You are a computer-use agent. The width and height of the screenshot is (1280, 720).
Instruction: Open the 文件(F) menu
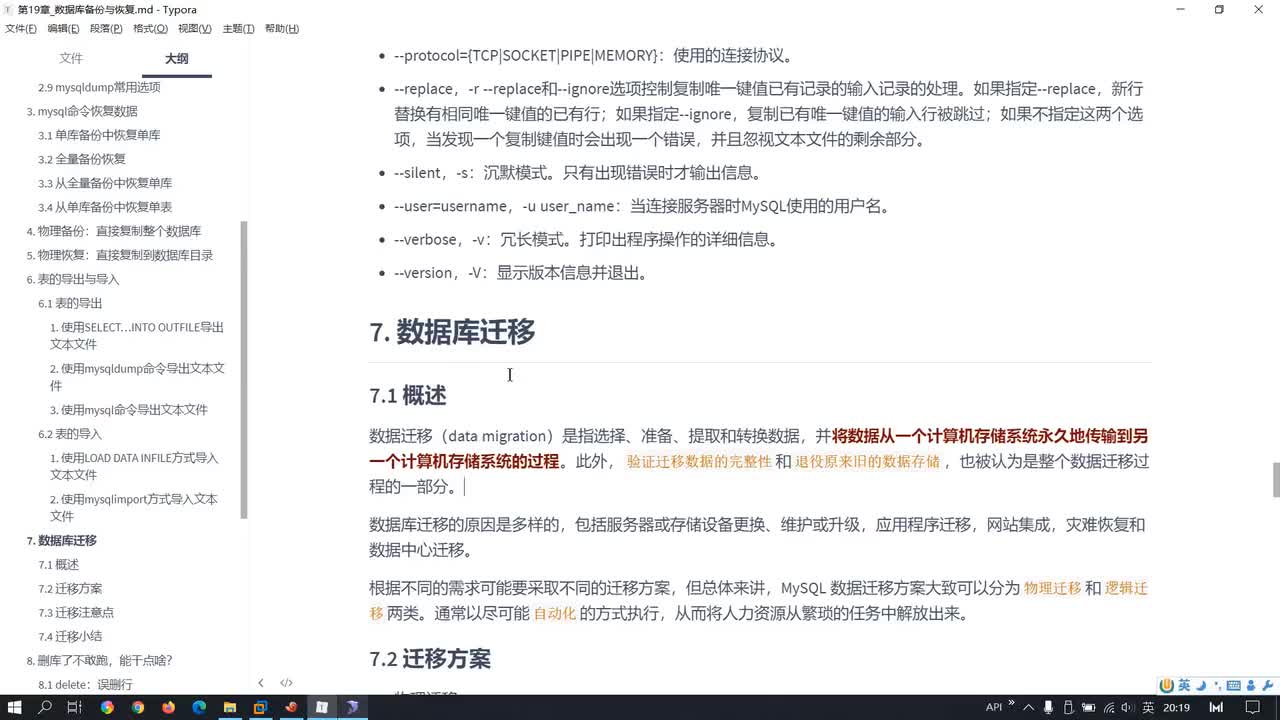pos(20,29)
